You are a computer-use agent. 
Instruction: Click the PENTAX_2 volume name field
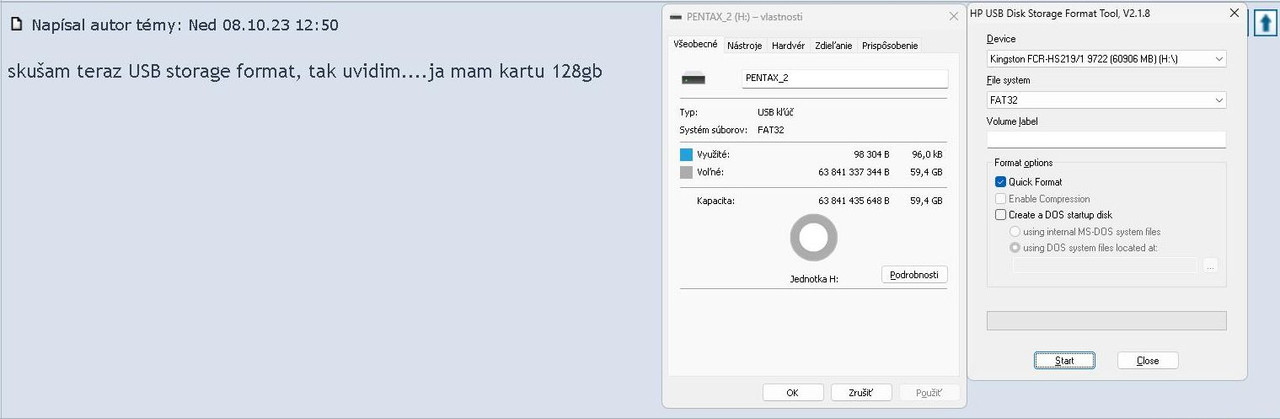point(845,79)
